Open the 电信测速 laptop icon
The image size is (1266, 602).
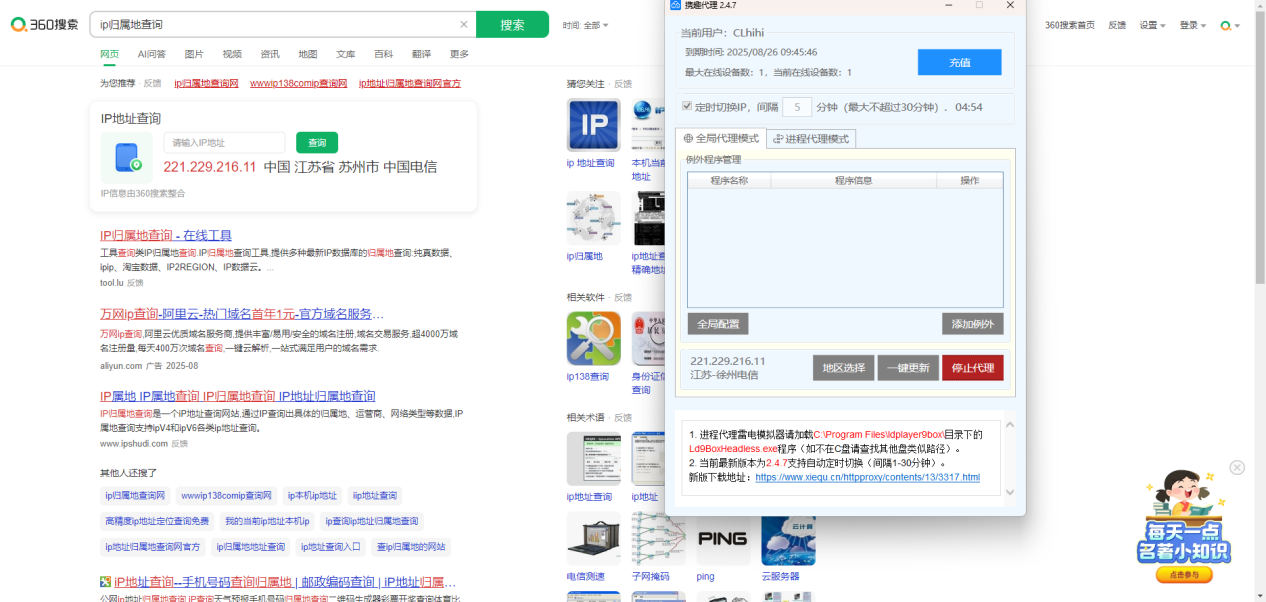[593, 540]
